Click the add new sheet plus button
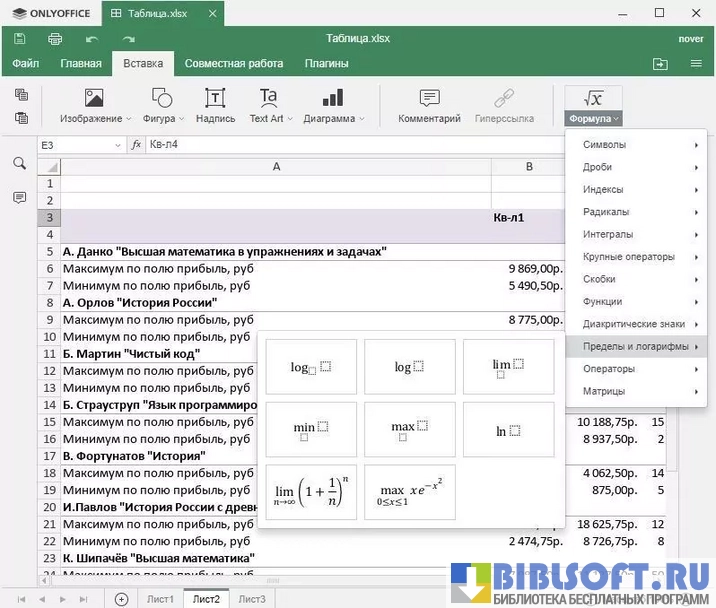The height and width of the screenshot is (608, 716). (121, 599)
